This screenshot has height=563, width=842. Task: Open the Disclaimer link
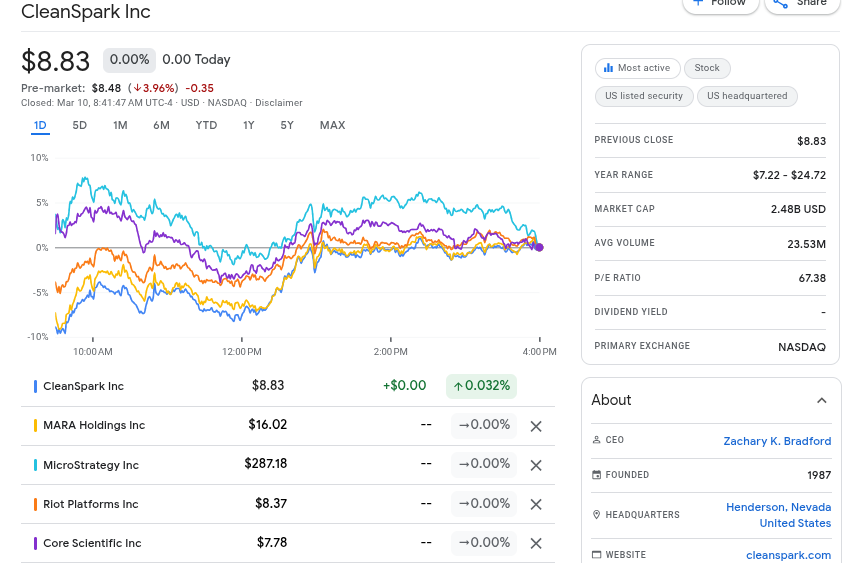279,103
